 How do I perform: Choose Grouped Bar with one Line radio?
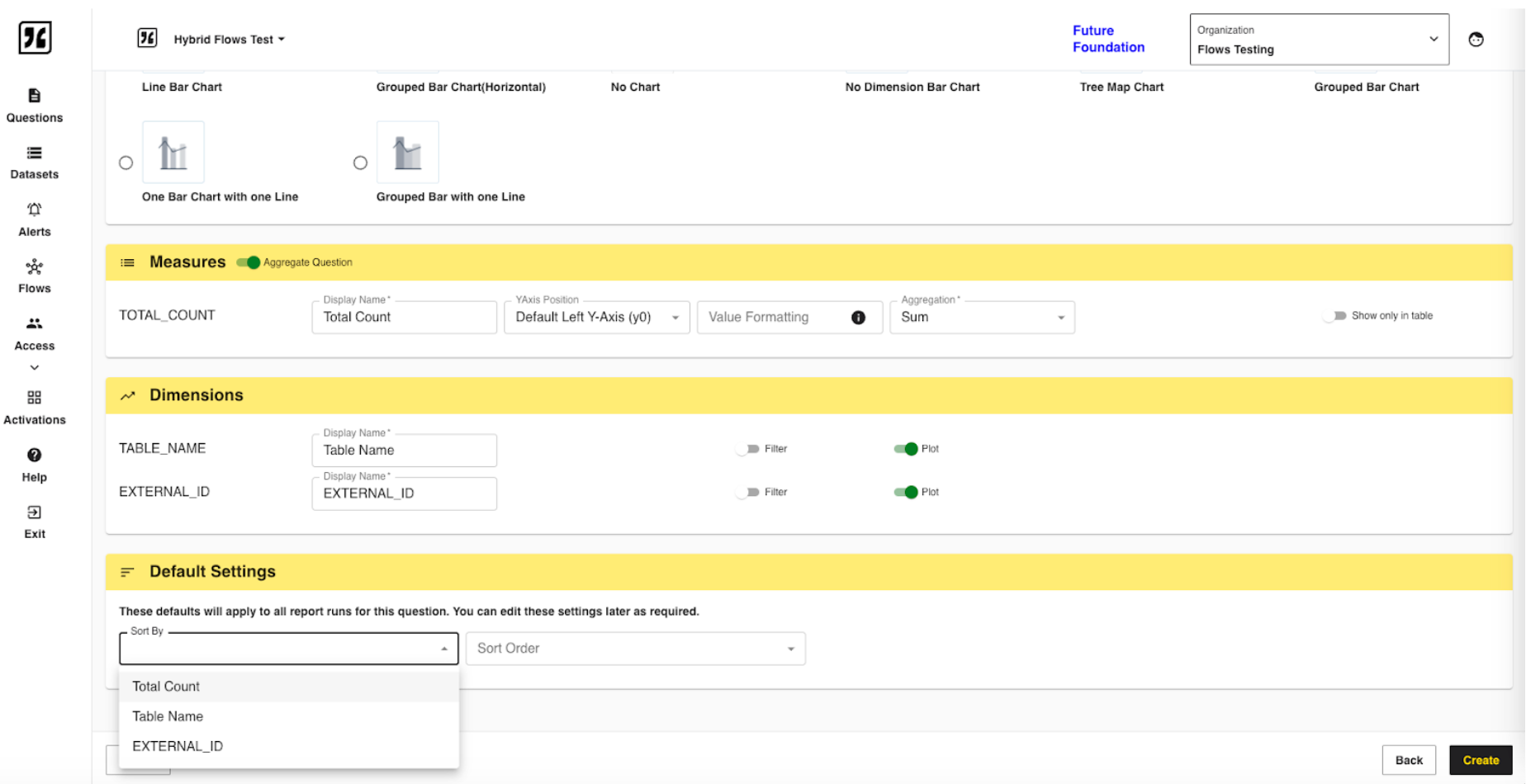(360, 163)
